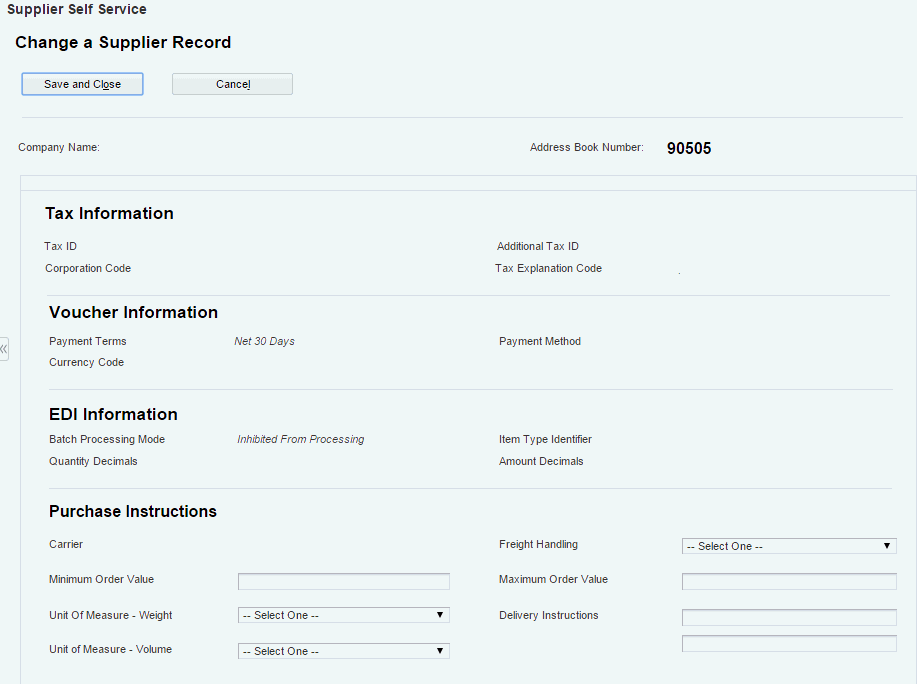Focus the Minimum Order Value field

[x=343, y=581]
